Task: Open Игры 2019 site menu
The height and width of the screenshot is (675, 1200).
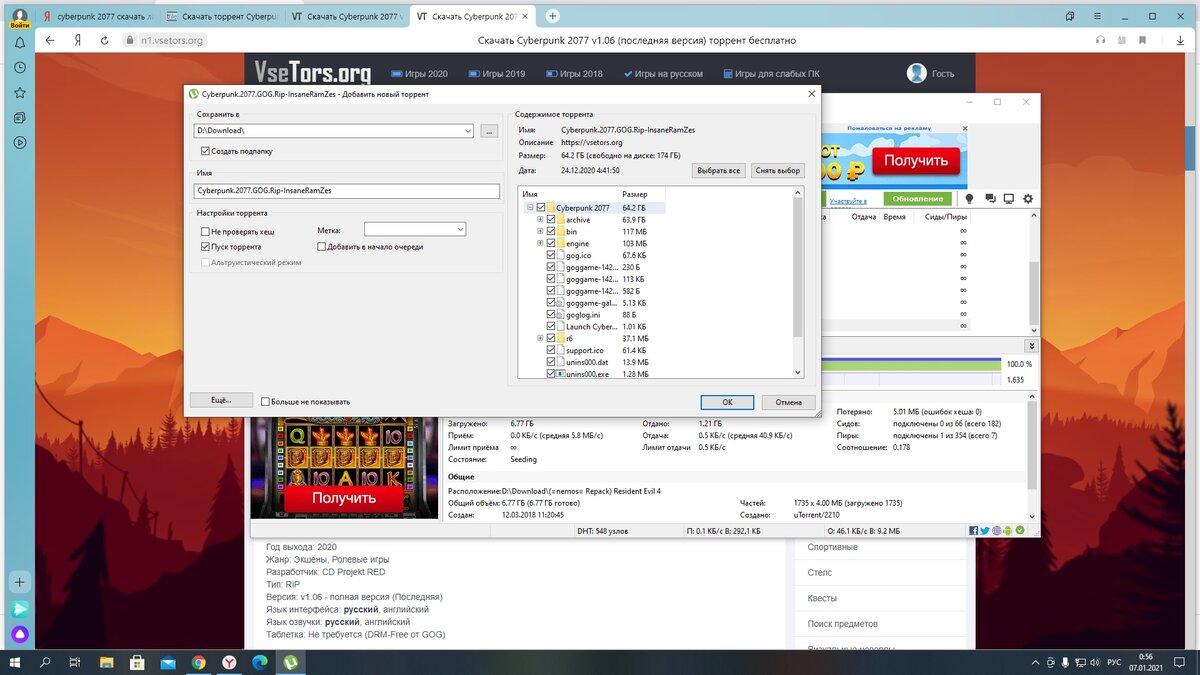Action: pyautogui.click(x=496, y=74)
